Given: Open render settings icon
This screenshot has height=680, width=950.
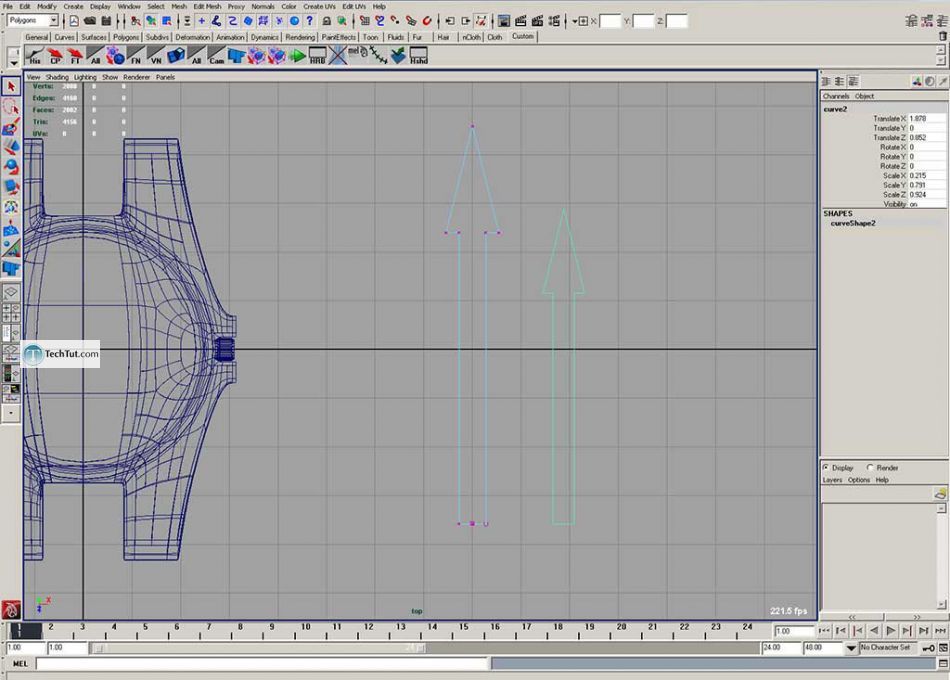Looking at the screenshot, I should 554,21.
